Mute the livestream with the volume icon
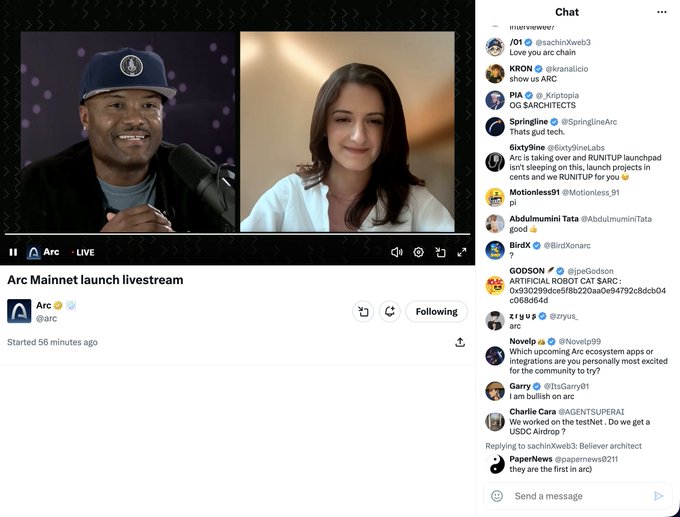 tap(396, 252)
